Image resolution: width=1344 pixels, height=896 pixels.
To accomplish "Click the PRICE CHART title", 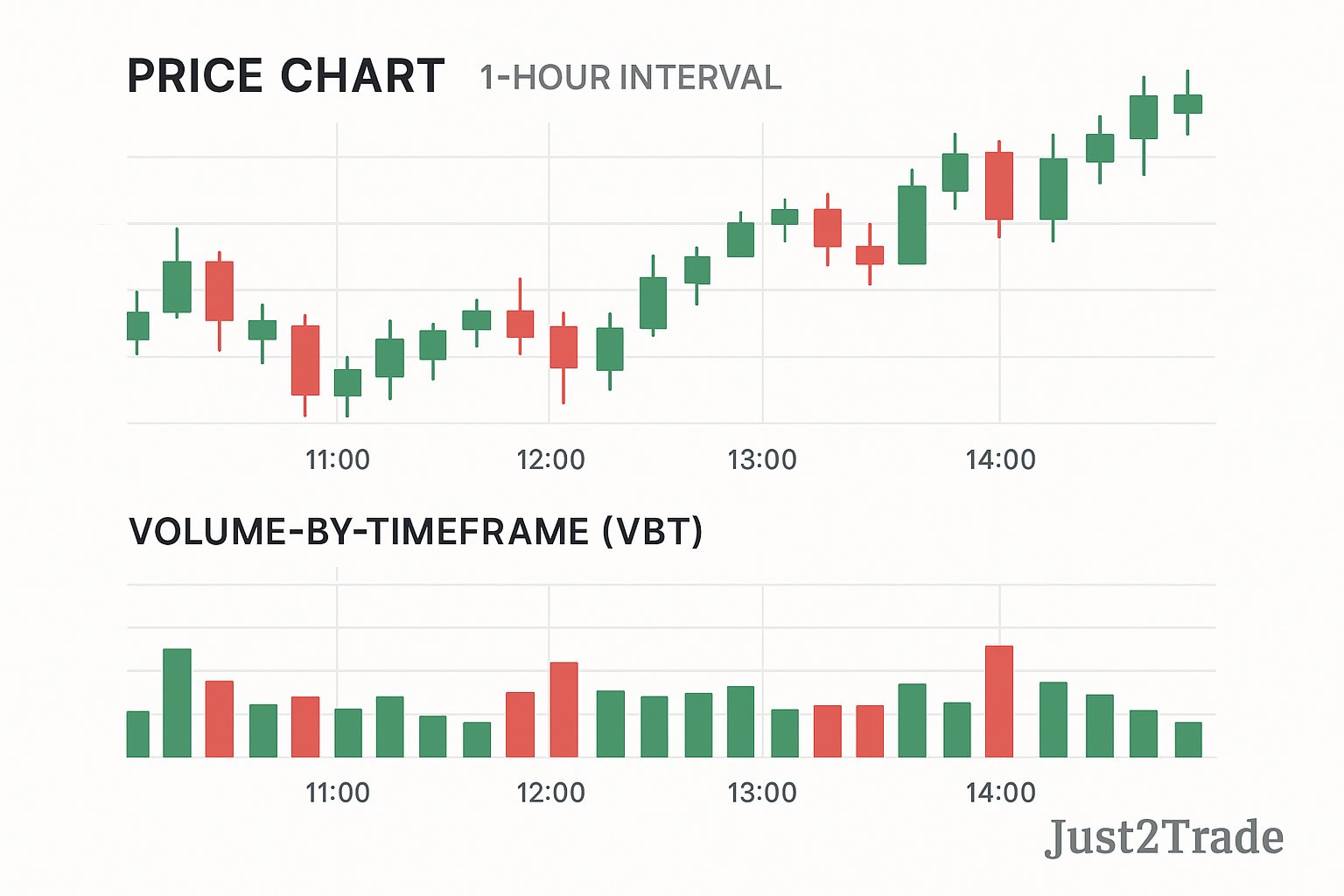I will click(x=285, y=76).
